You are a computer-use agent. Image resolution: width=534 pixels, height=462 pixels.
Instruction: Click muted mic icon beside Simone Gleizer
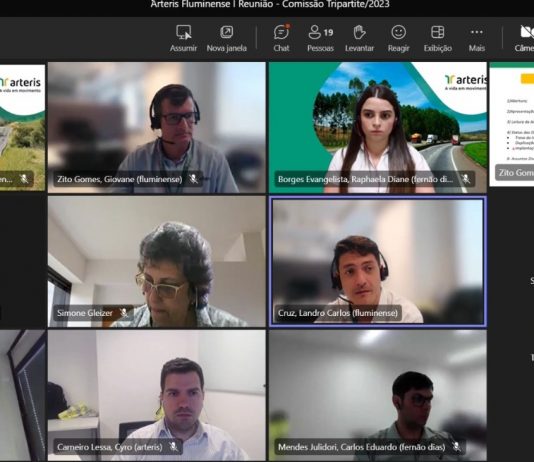[124, 313]
